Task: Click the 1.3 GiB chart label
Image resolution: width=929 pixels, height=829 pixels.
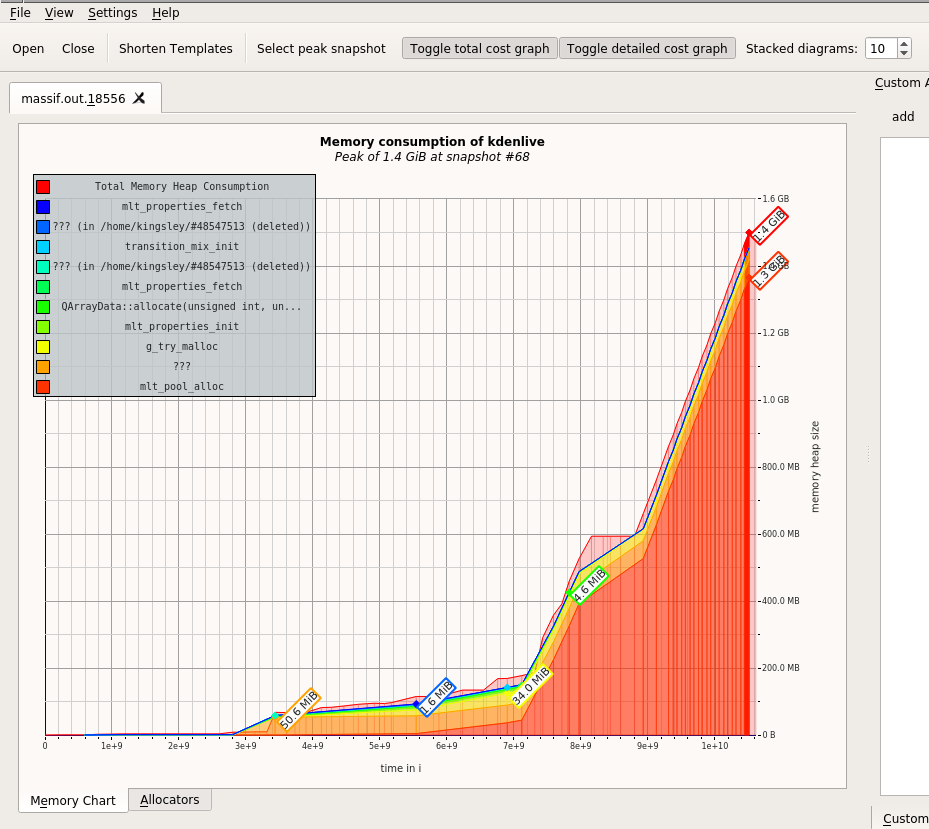Action: point(769,270)
